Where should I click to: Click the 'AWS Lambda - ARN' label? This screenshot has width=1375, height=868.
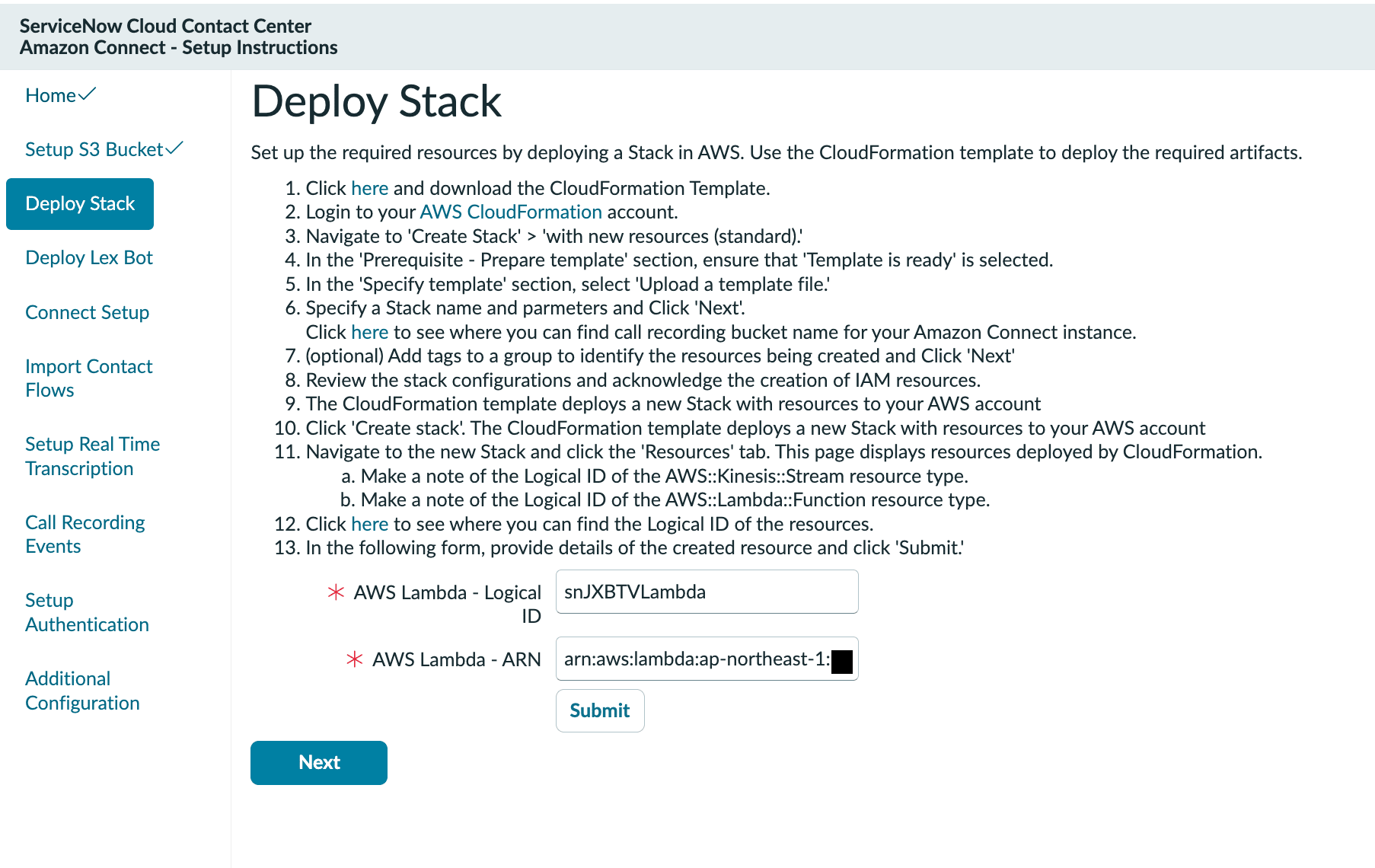456,659
